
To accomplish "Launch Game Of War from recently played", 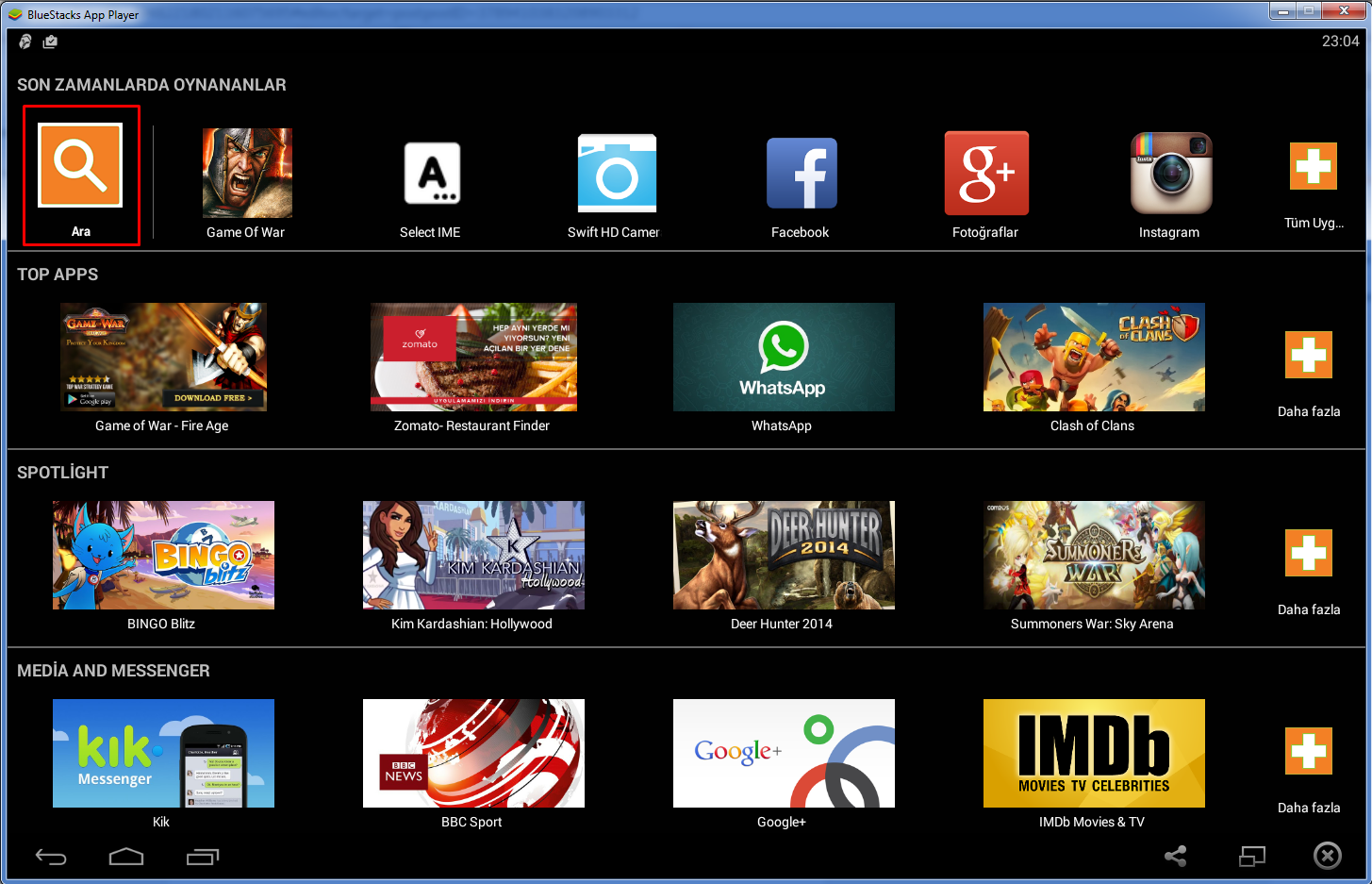I will [x=247, y=173].
